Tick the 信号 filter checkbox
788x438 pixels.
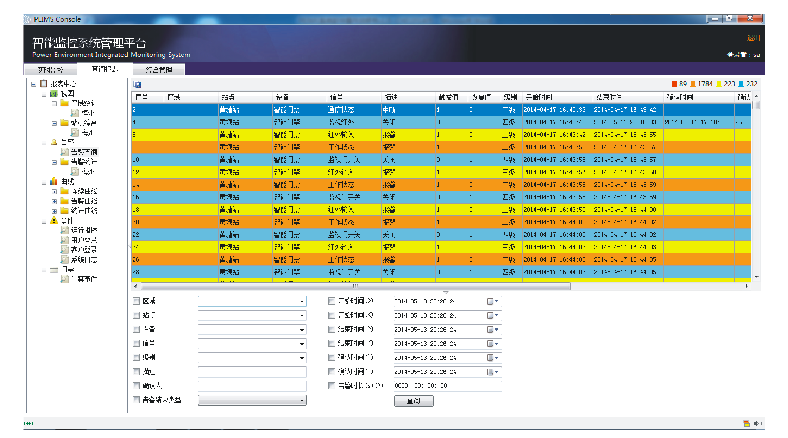point(136,343)
